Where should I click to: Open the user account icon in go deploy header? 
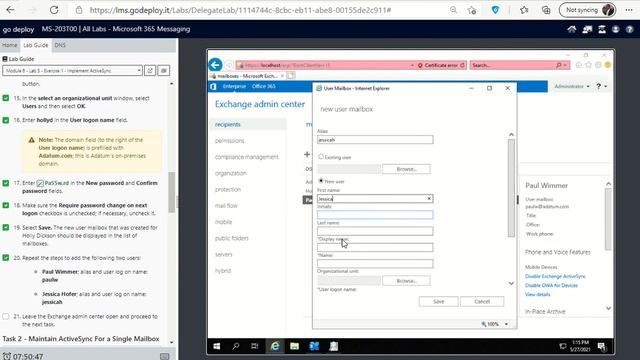tap(616, 29)
